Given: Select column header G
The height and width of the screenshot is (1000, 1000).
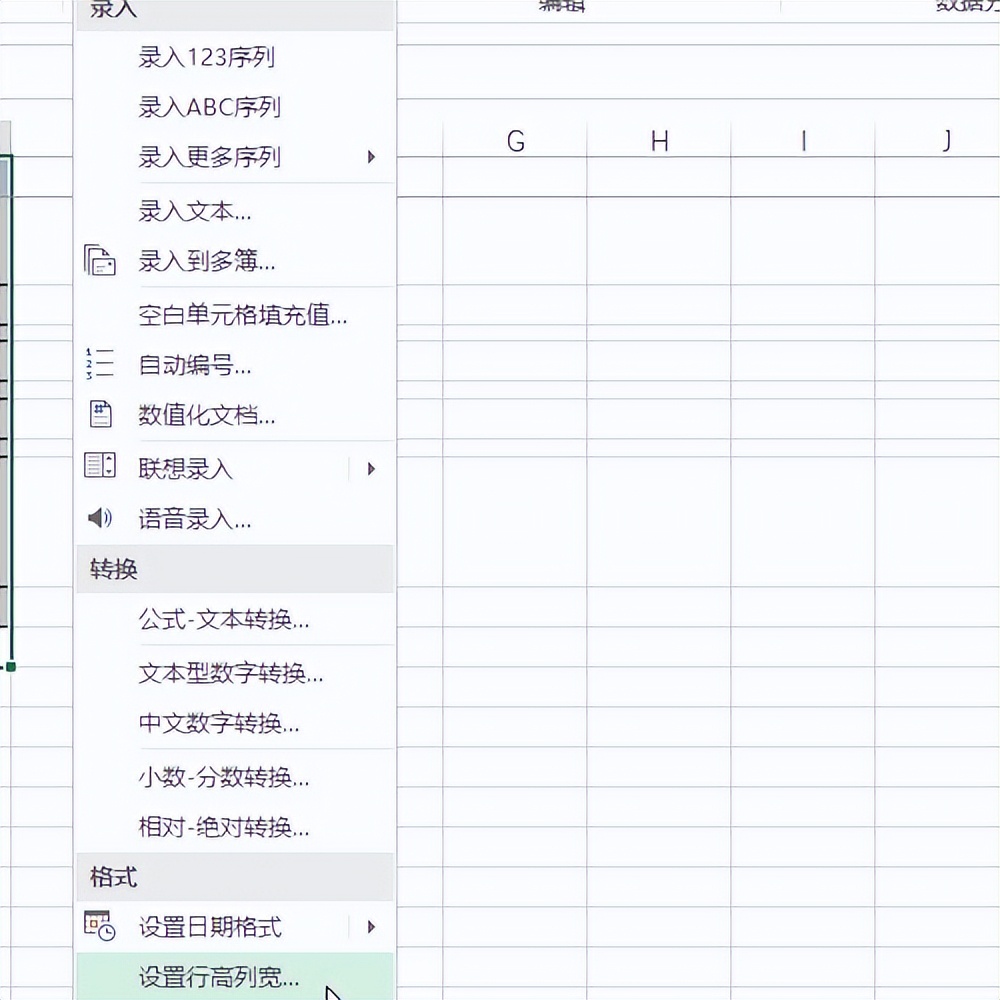Looking at the screenshot, I should coord(516,141).
